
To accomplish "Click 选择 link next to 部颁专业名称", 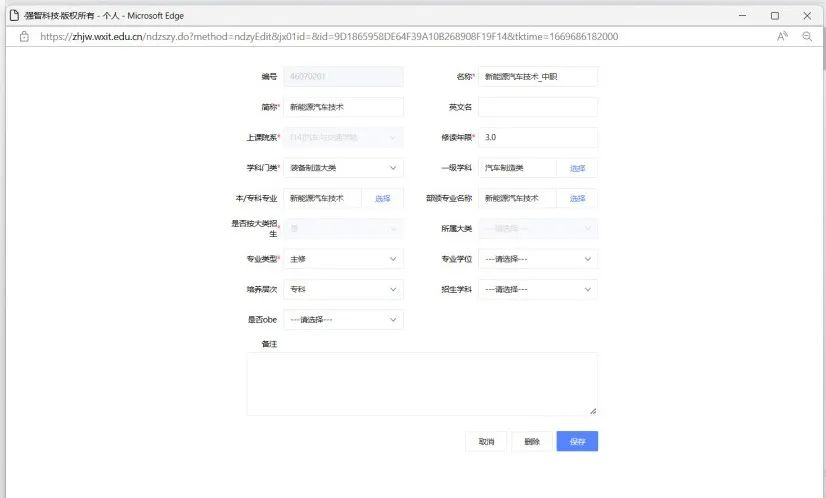I will pyautogui.click(x=577, y=198).
